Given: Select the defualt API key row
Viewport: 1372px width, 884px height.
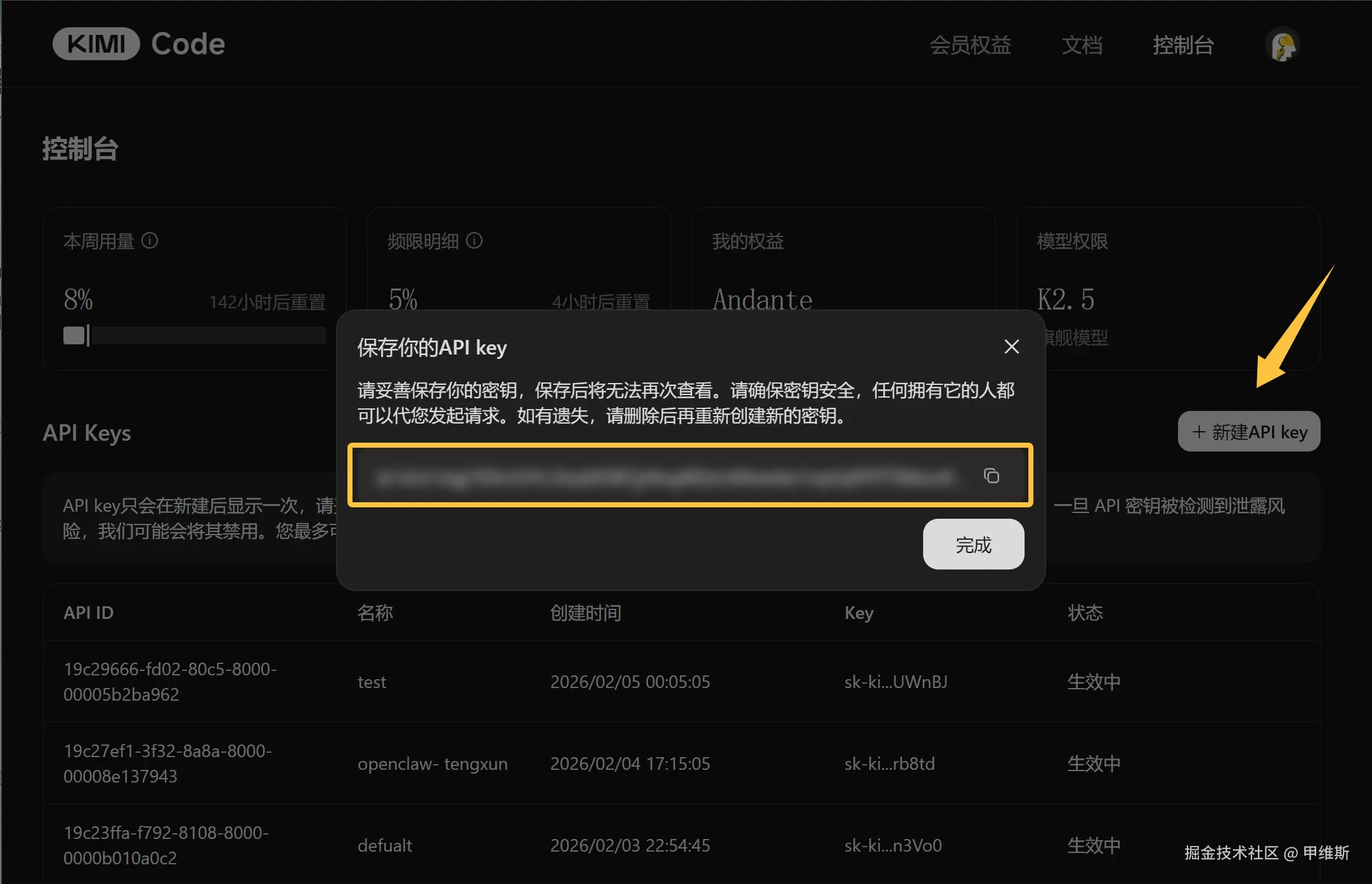Looking at the screenshot, I should [384, 846].
